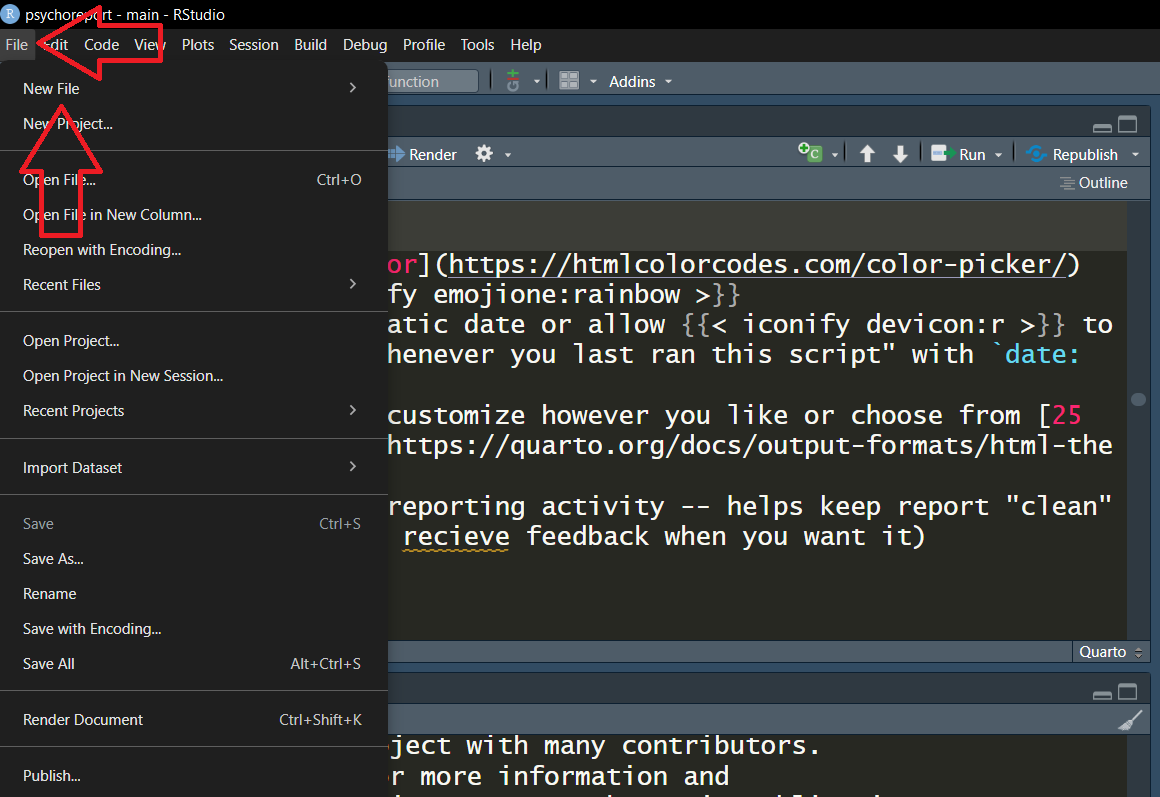This screenshot has height=797, width=1160.
Task: Clear console with the broom icon
Action: (1129, 721)
